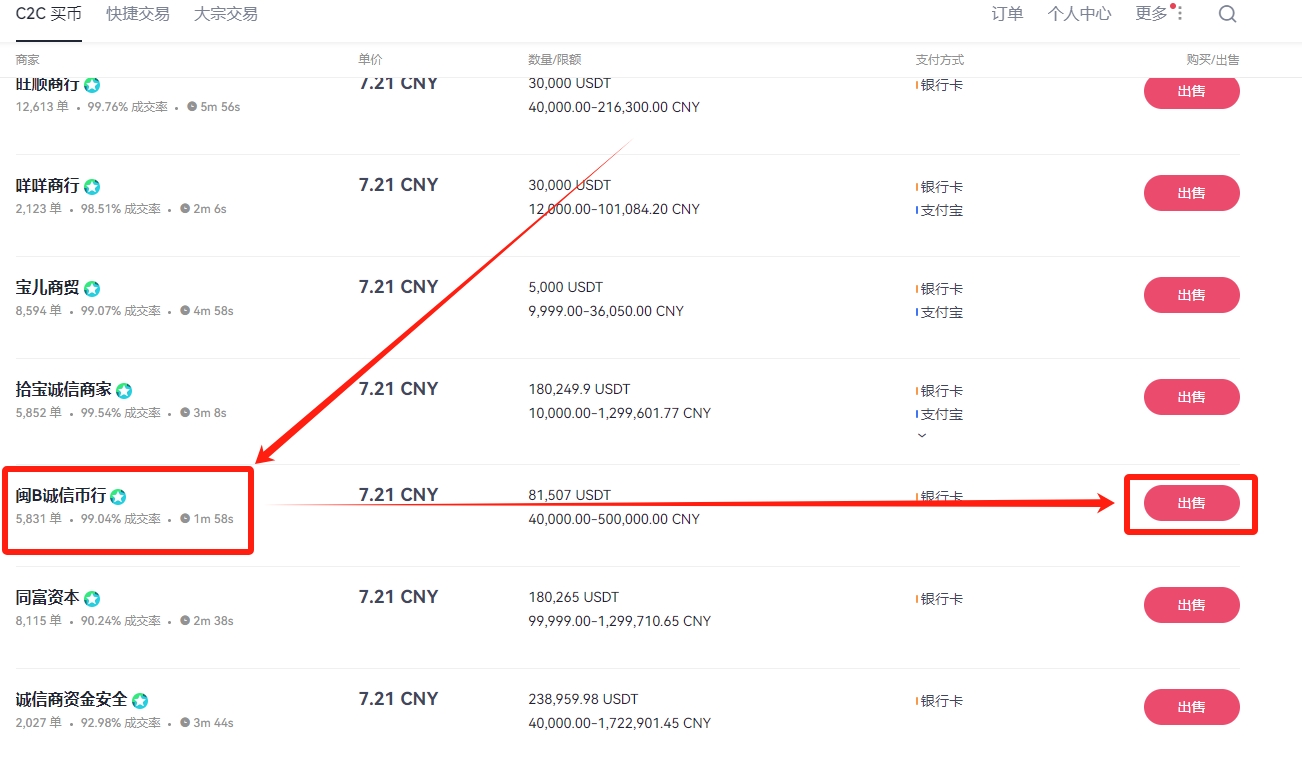1302x761 pixels.
Task: Click 出售 button for 咩咩商行
Action: [1191, 193]
